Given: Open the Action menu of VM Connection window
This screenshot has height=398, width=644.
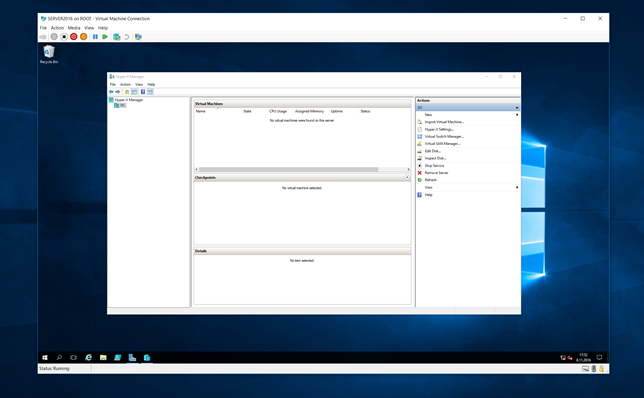Looking at the screenshot, I should [57, 28].
